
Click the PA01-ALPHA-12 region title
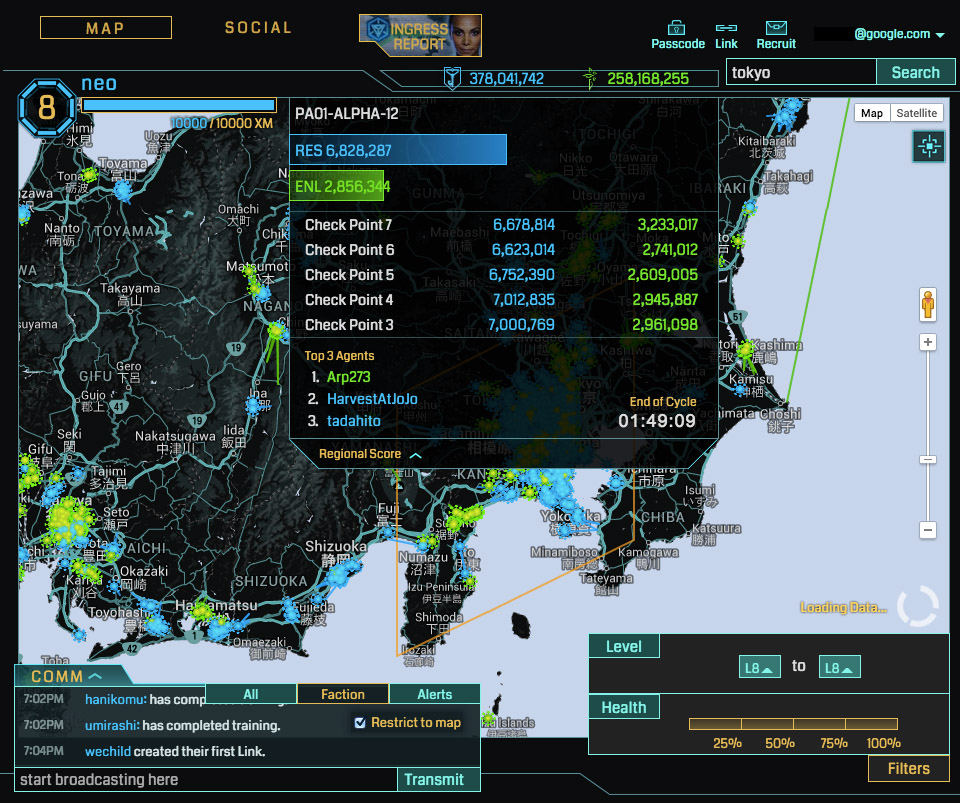click(x=347, y=114)
